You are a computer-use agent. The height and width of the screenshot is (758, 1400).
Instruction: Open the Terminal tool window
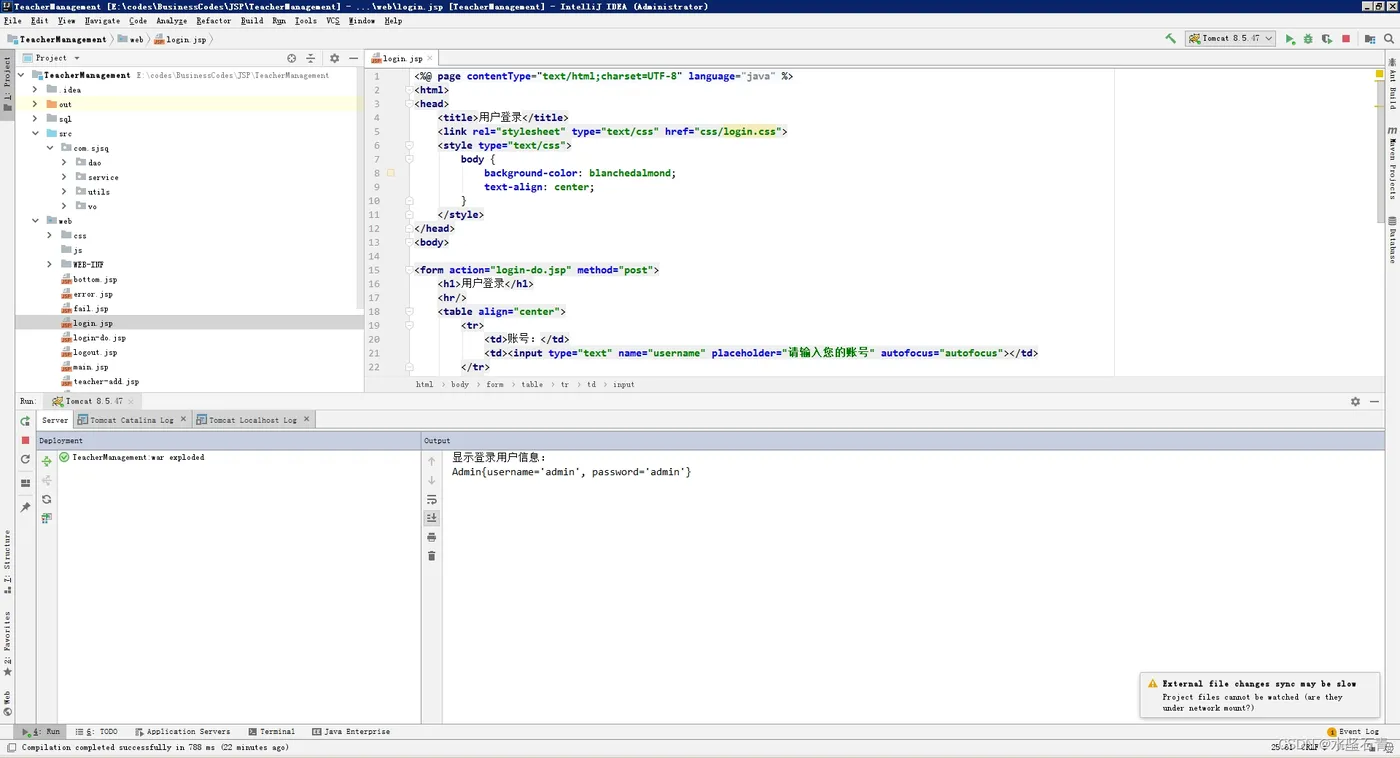pos(271,732)
